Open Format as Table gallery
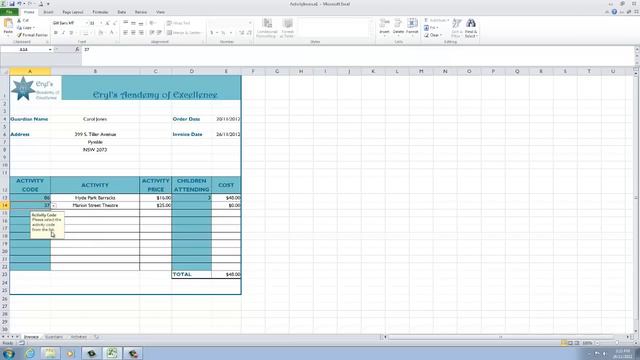 [x=287, y=28]
